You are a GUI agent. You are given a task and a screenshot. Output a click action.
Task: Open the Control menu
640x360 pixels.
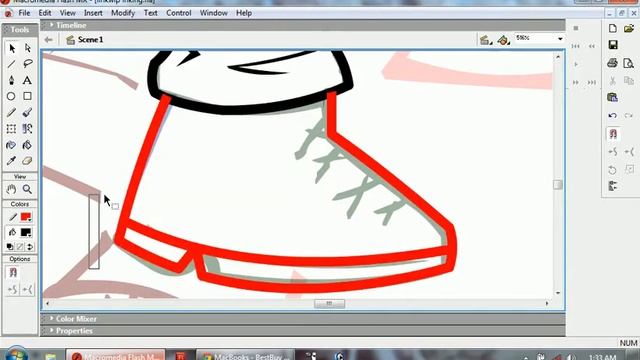pos(178,13)
